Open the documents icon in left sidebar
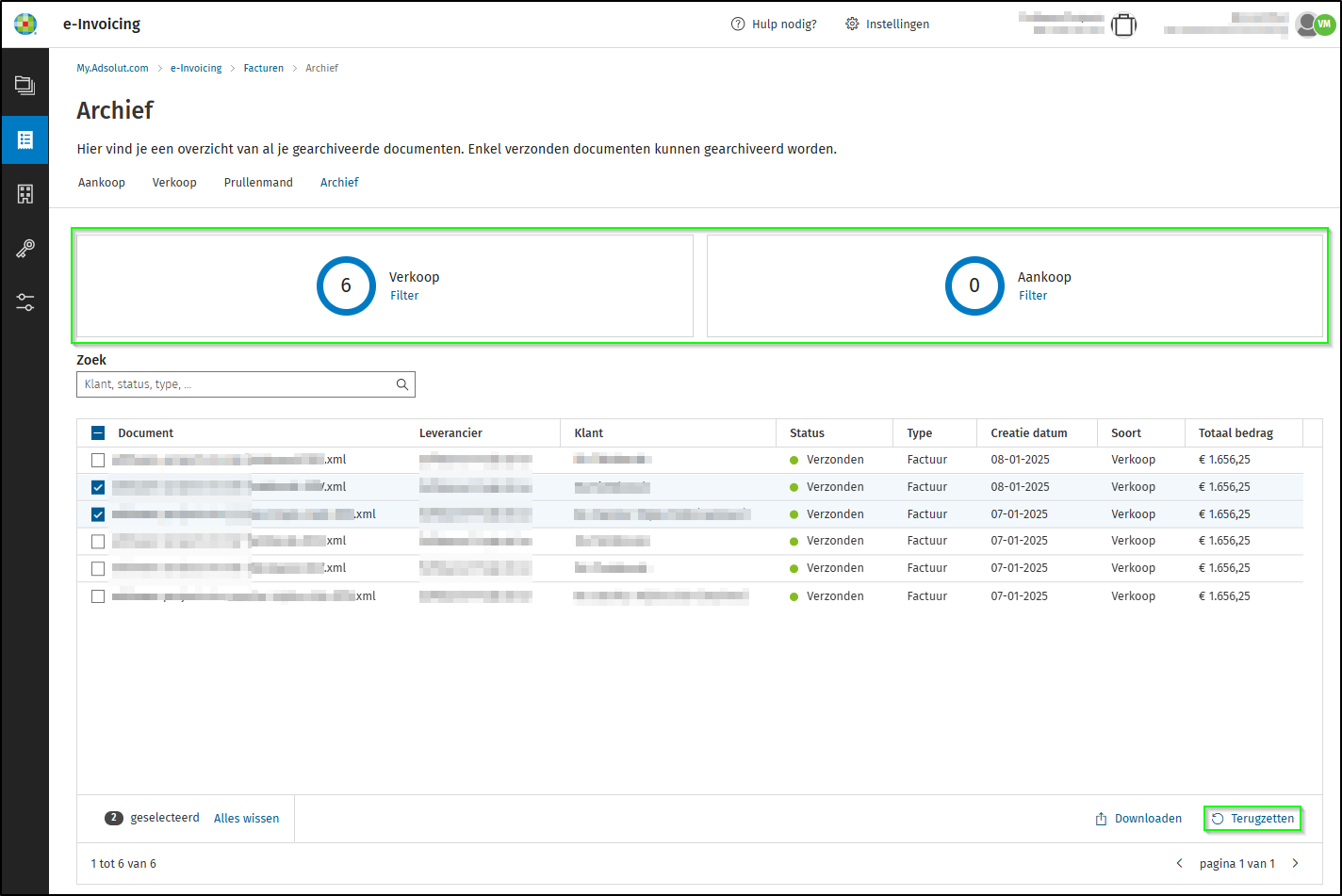Image resolution: width=1342 pixels, height=896 pixels. (x=25, y=86)
